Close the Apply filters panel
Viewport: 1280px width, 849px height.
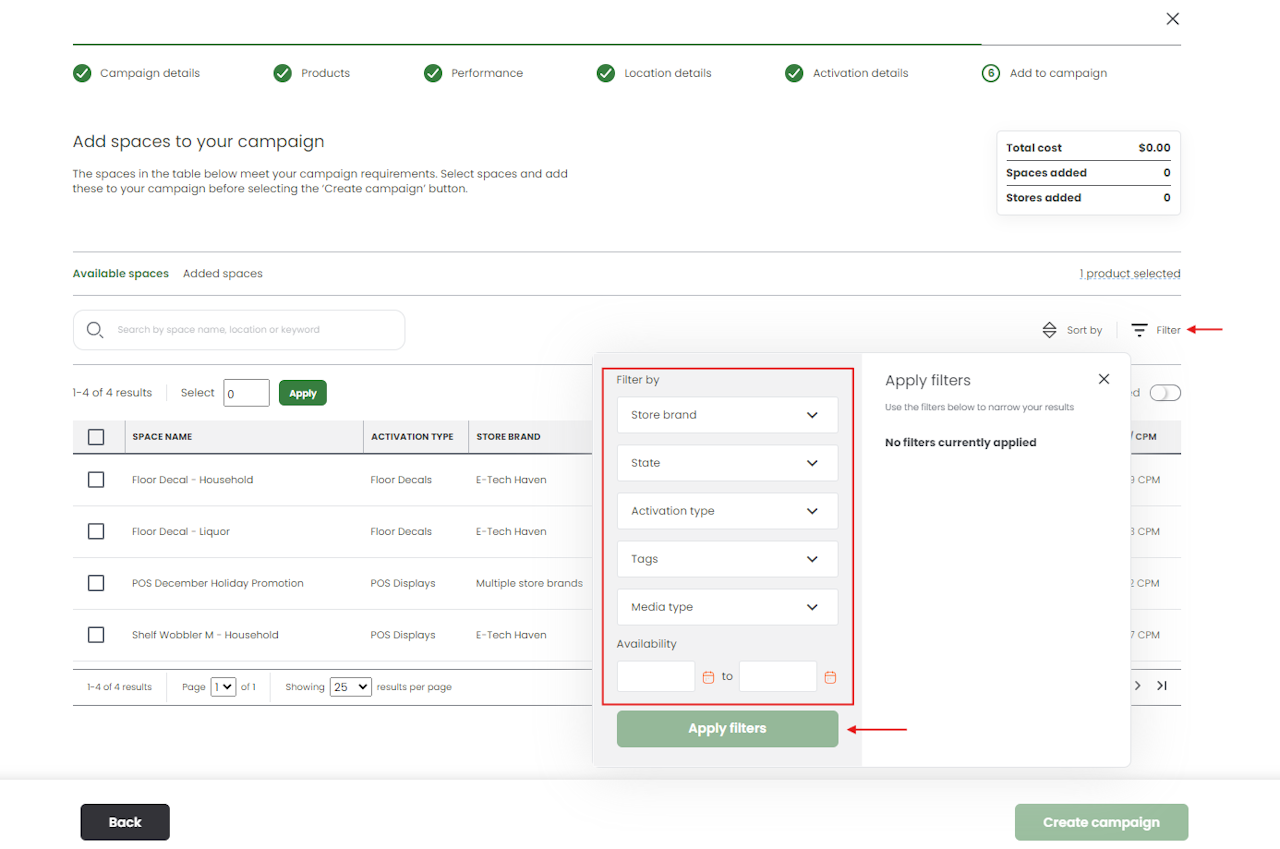[1104, 379]
